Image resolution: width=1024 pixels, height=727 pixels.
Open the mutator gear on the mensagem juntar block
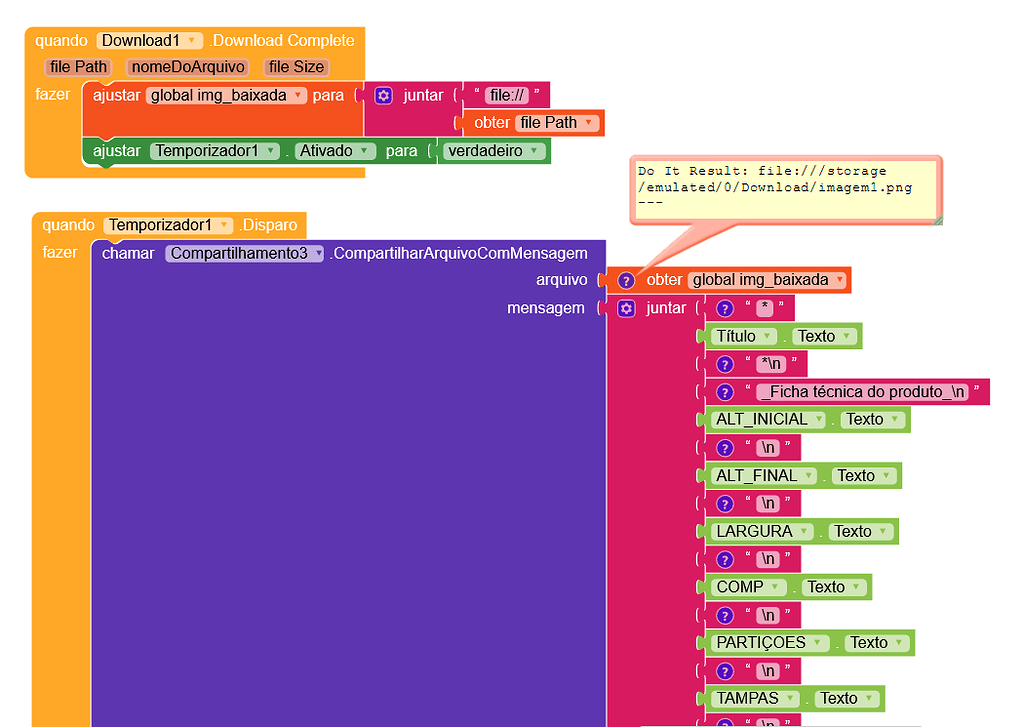[628, 308]
